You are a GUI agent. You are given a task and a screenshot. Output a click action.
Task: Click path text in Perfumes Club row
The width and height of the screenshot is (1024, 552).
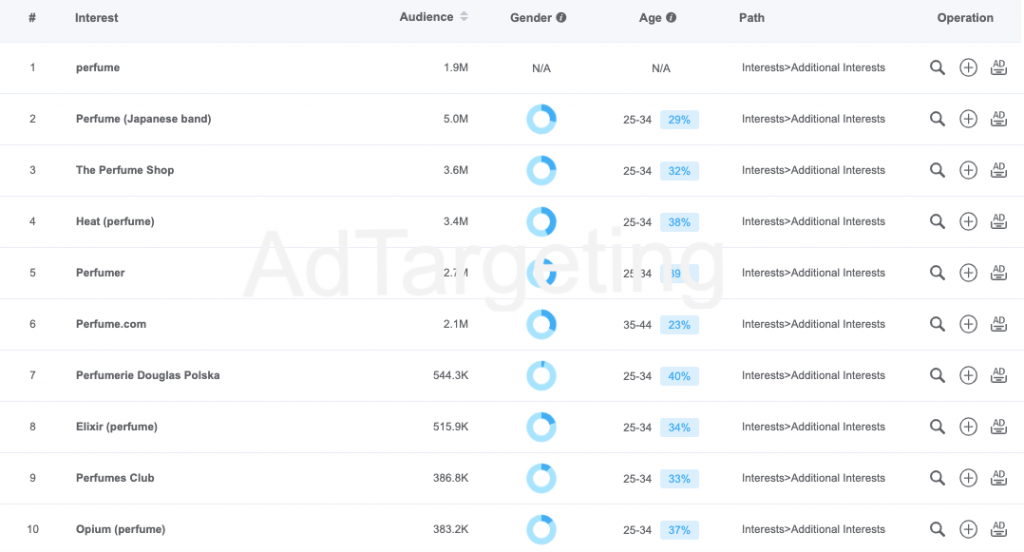coord(813,478)
